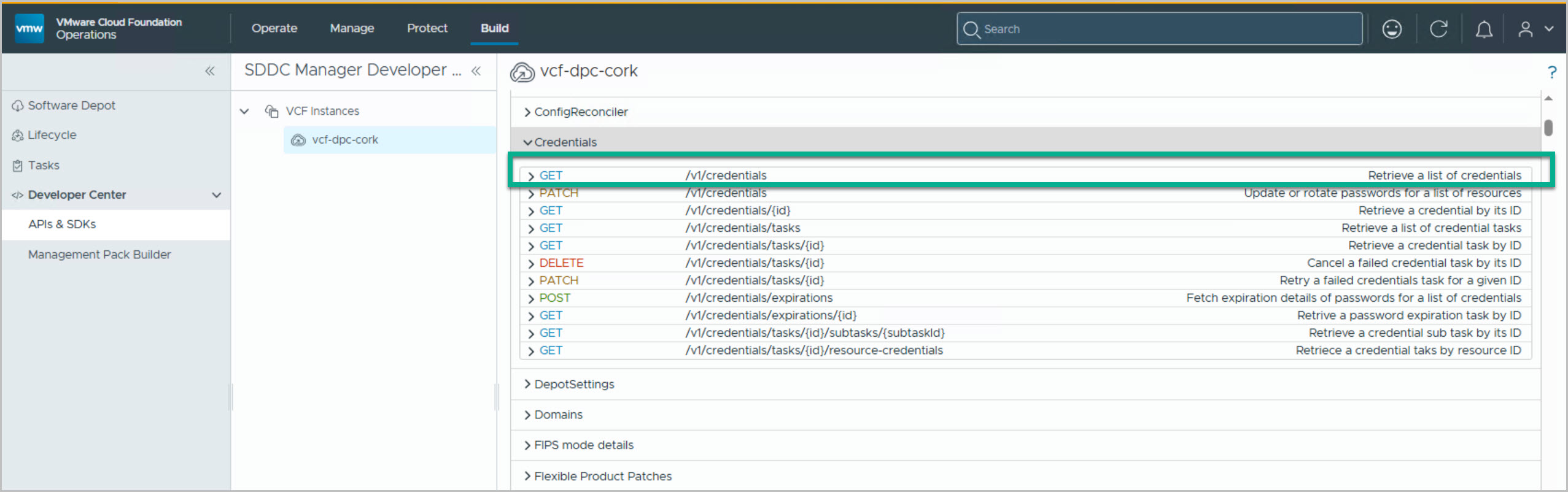Expand the Flexible Product Patches section
Image resolution: width=1568 pixels, height=492 pixels.
click(527, 476)
